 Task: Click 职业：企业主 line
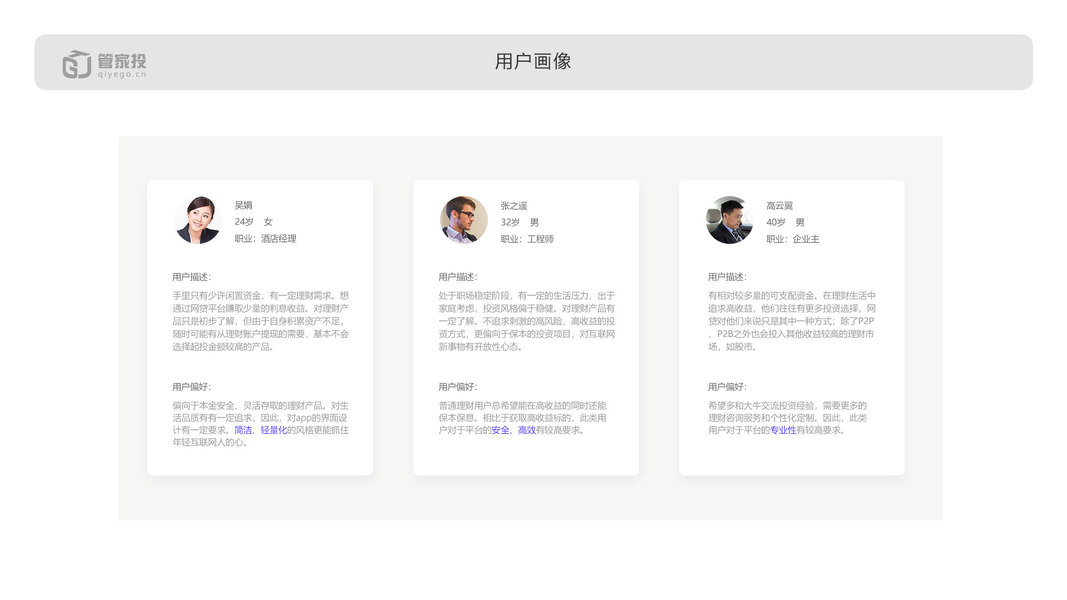793,239
